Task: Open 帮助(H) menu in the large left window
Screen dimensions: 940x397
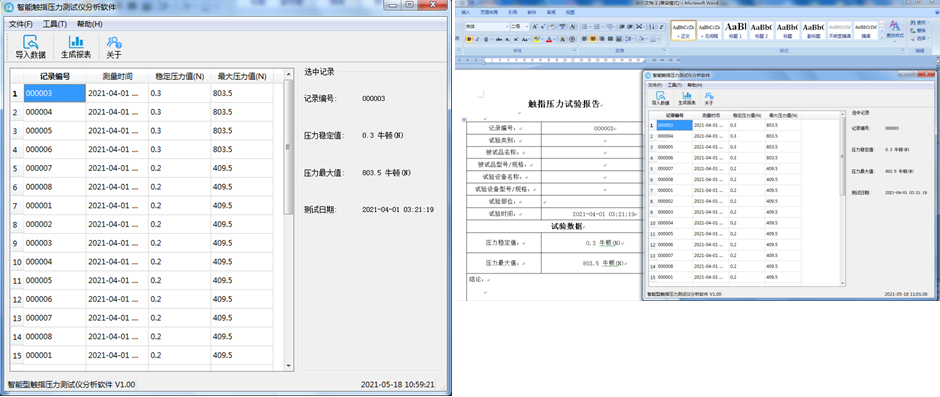Action: click(89, 24)
